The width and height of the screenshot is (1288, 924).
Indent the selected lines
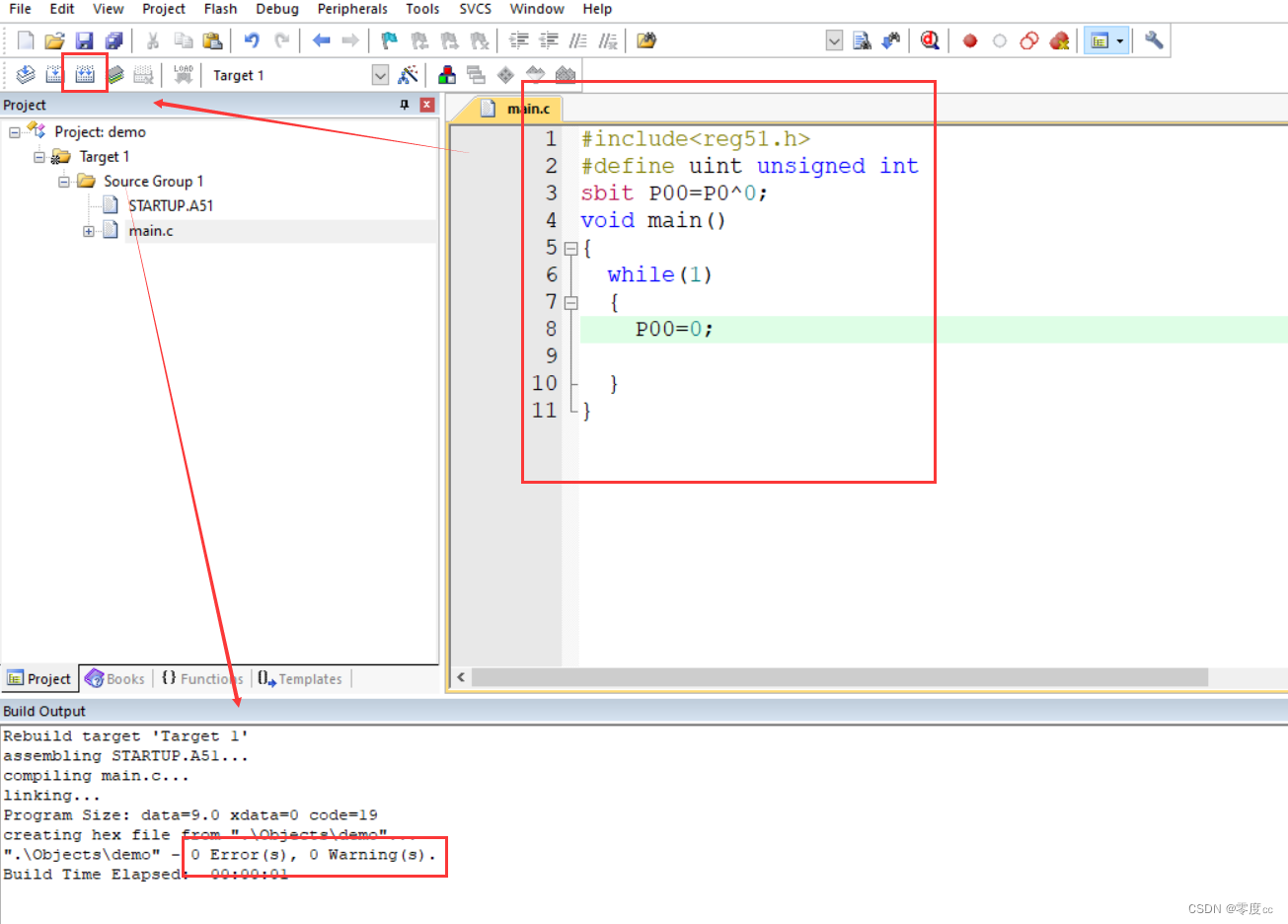[x=519, y=40]
